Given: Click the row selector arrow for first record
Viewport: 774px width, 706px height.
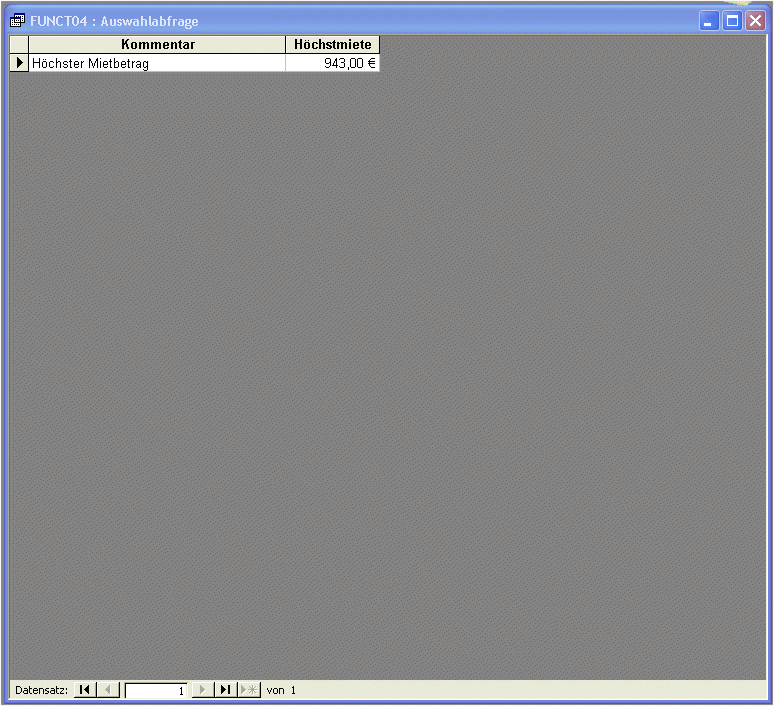Looking at the screenshot, I should 19,63.
